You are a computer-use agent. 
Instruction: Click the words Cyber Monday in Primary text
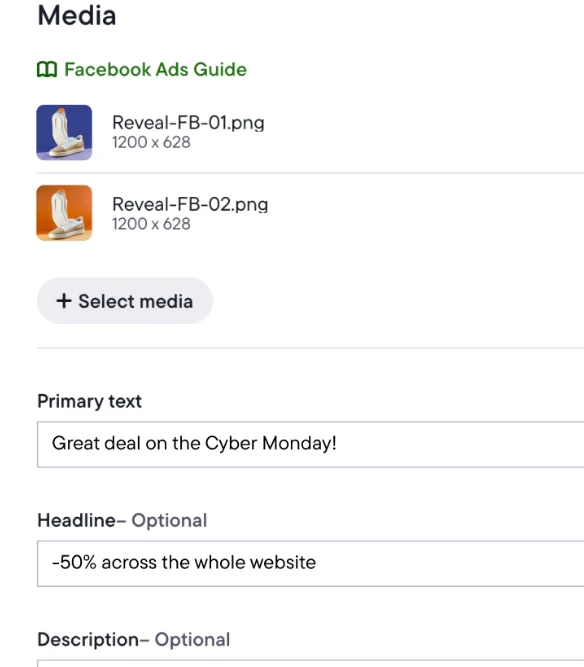tap(271, 443)
